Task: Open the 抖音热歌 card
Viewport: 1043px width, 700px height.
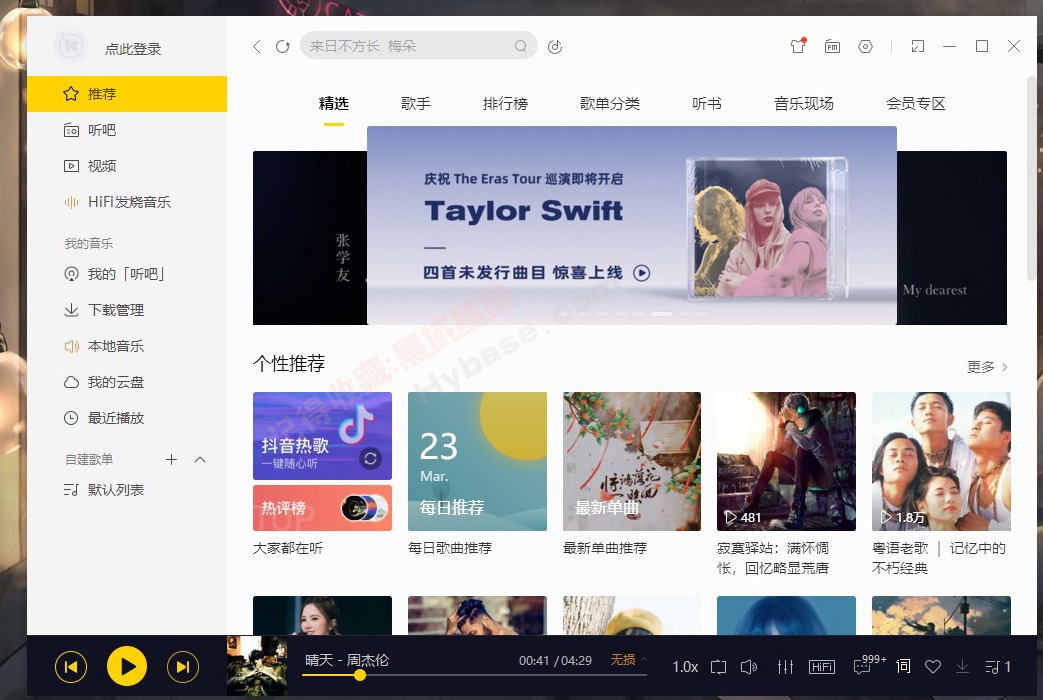Action: (x=322, y=436)
